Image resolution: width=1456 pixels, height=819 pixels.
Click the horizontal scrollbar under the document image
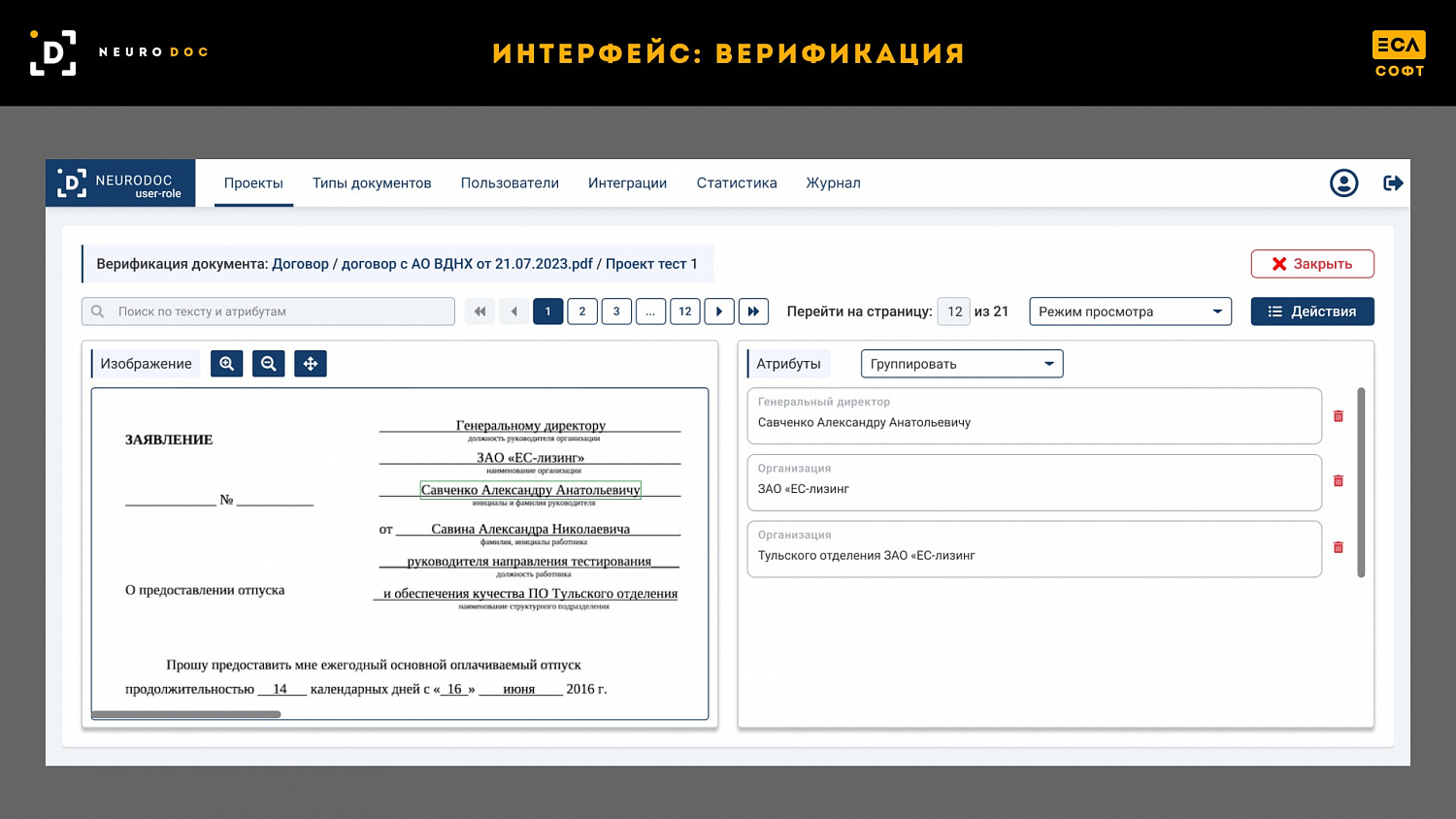(x=186, y=715)
